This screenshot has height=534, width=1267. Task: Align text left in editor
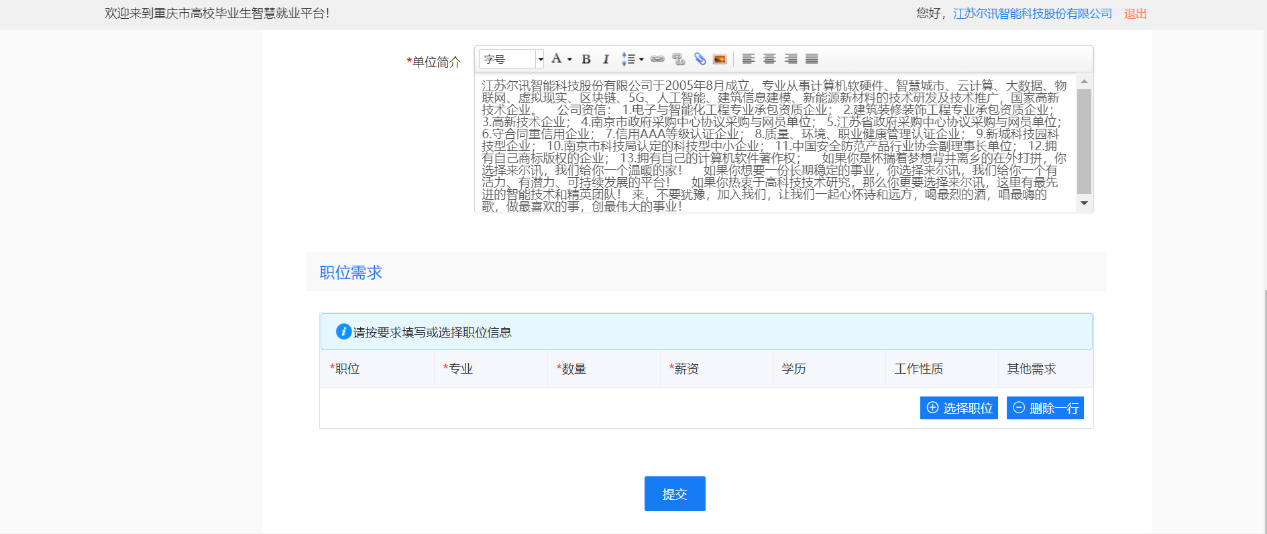[x=748, y=59]
